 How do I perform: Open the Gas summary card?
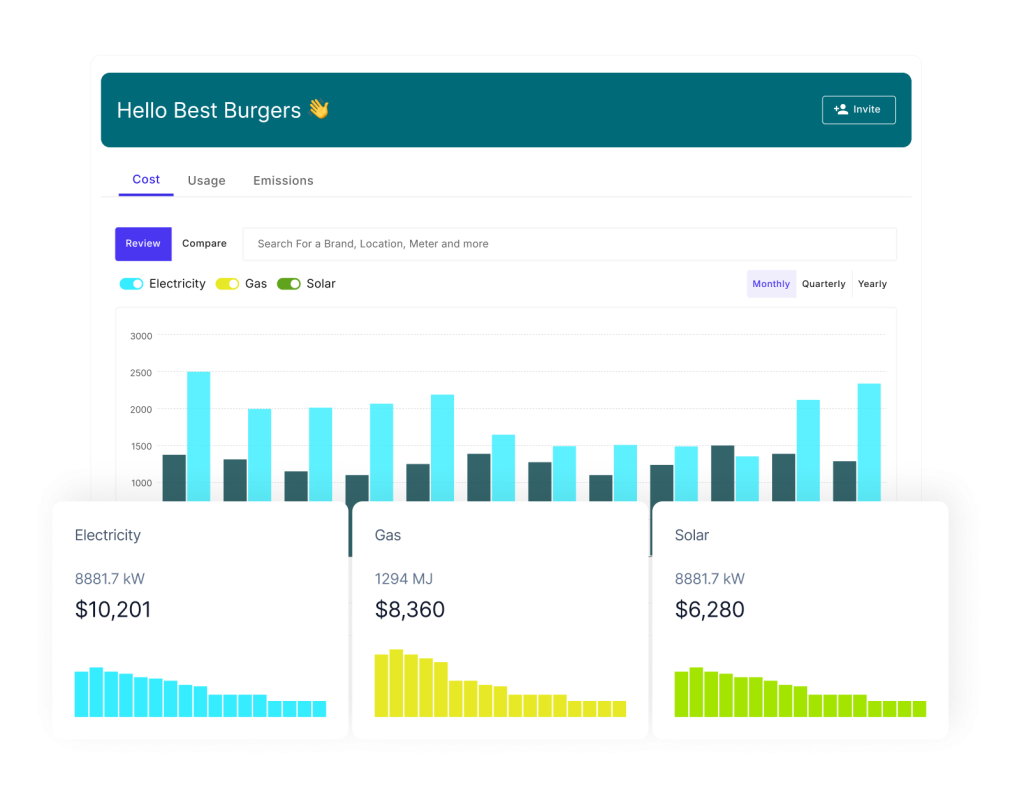500,620
